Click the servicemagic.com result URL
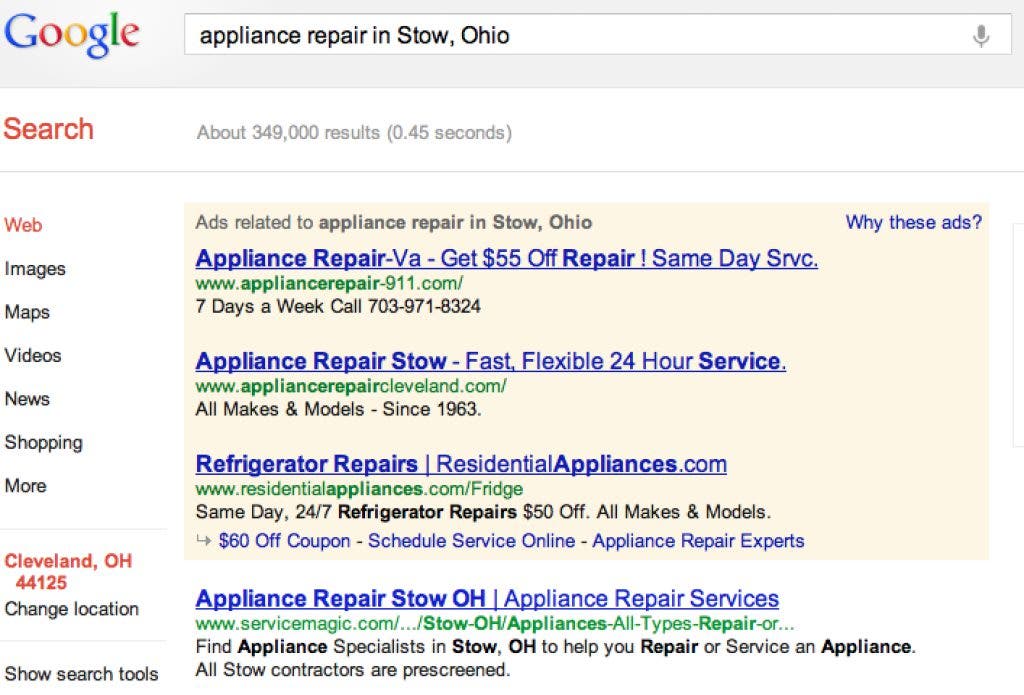This screenshot has height=695, width=1024. [x=495, y=623]
